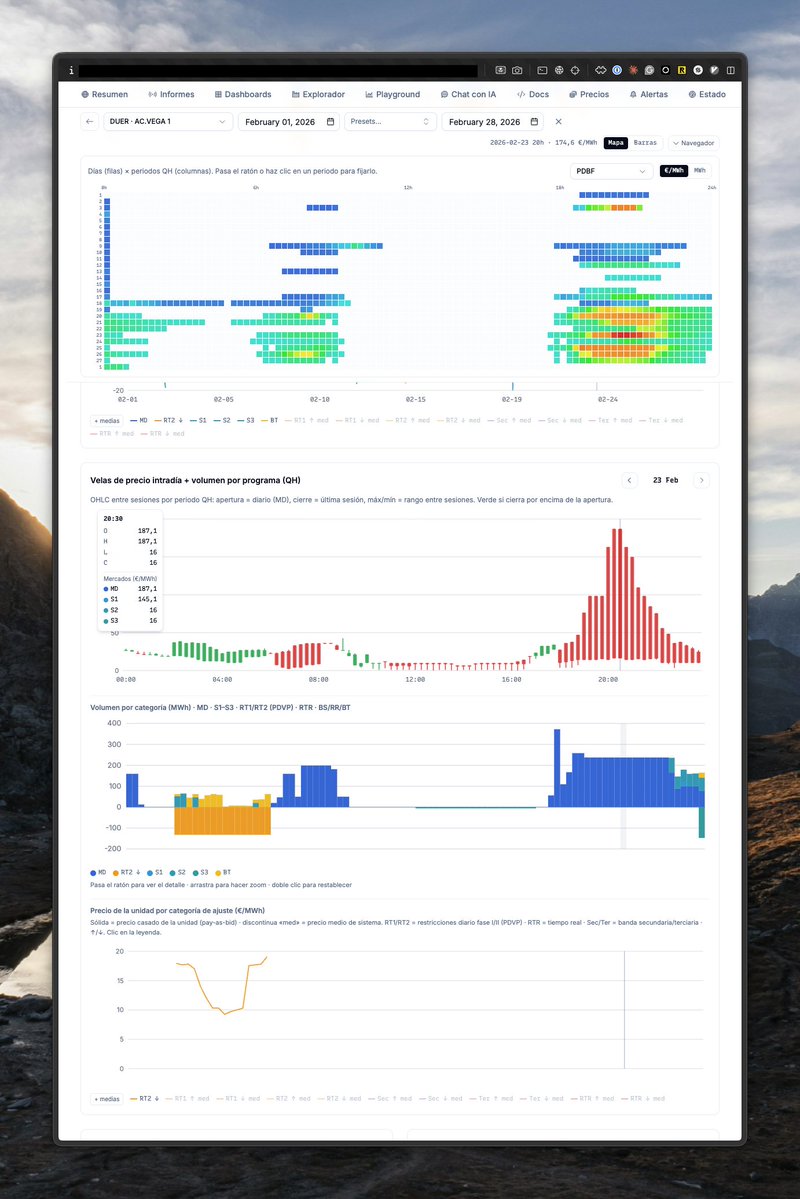Screen dimensions: 800x1199
Task: Click the bell icon of Alertas
Action: (x=633, y=95)
